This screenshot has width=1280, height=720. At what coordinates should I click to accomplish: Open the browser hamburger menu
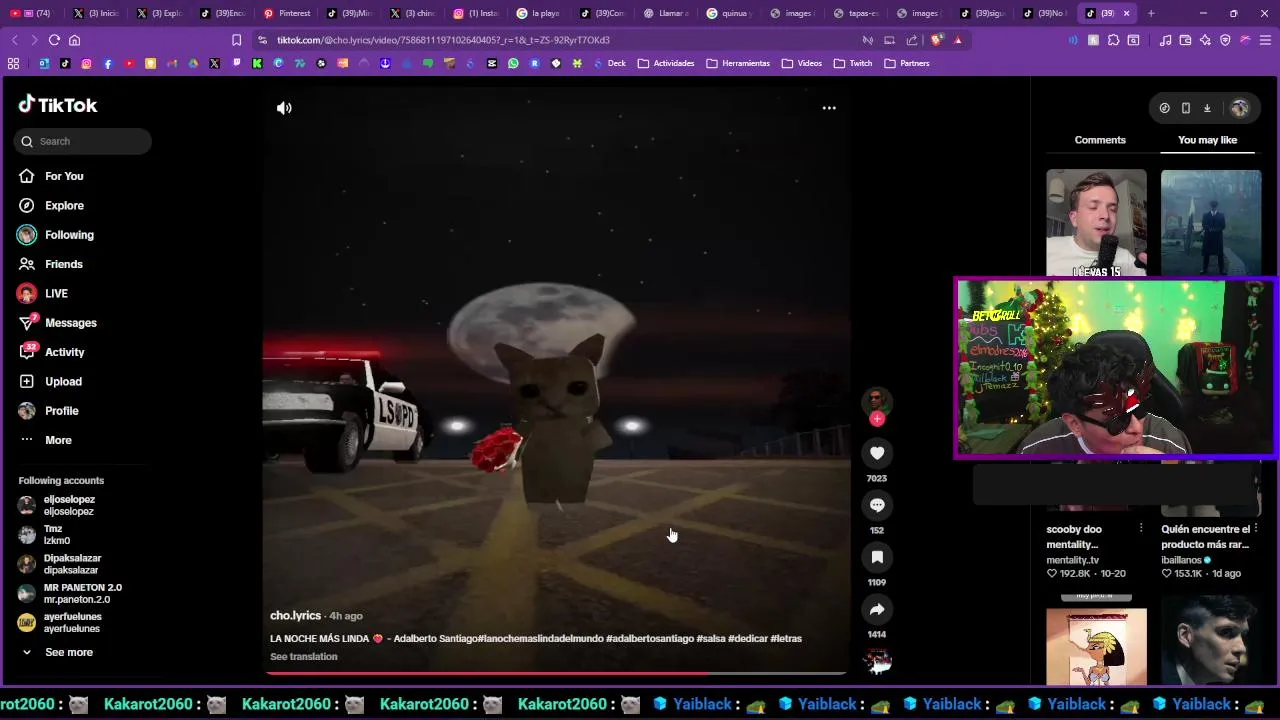[x=1265, y=40]
